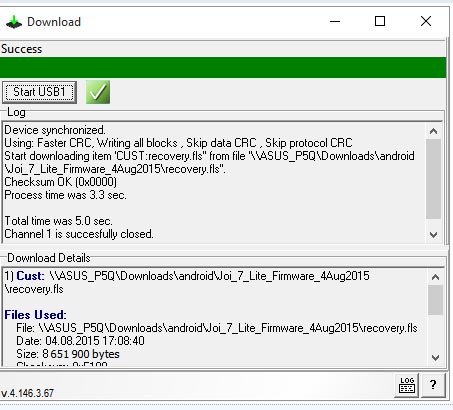Open help with the question mark button

[x=433, y=385]
